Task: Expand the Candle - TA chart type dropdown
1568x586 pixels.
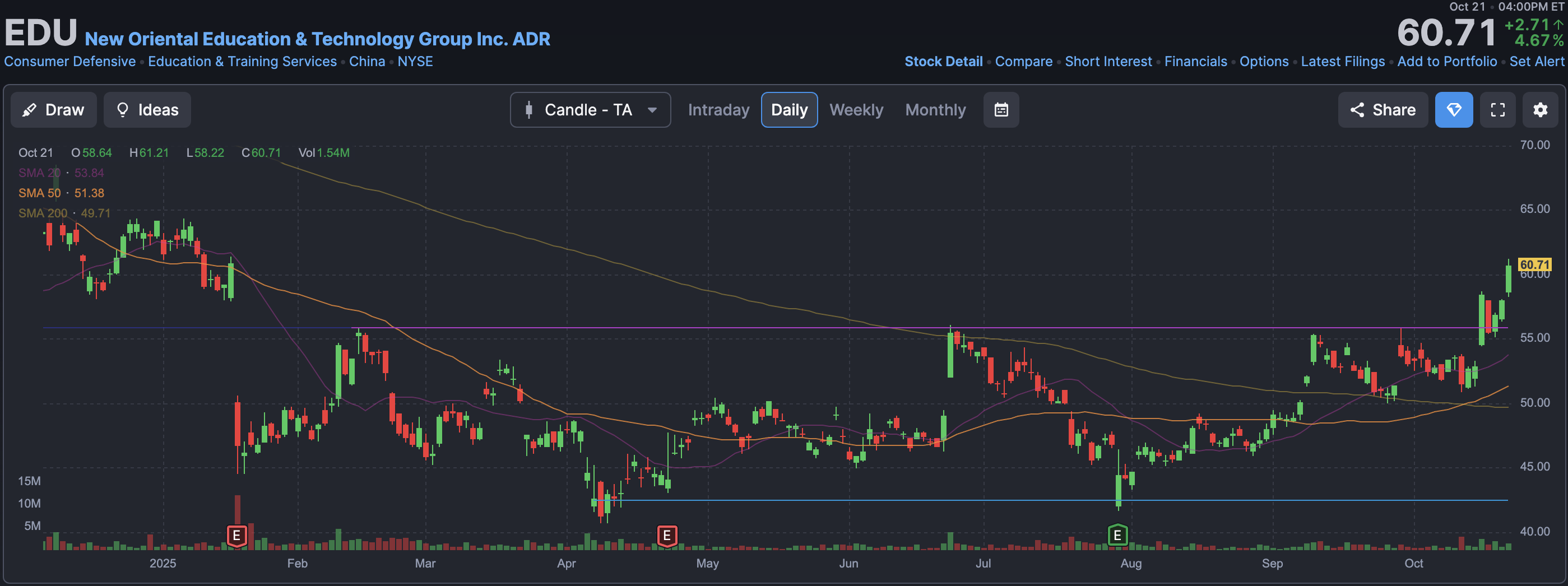Action: coord(590,110)
